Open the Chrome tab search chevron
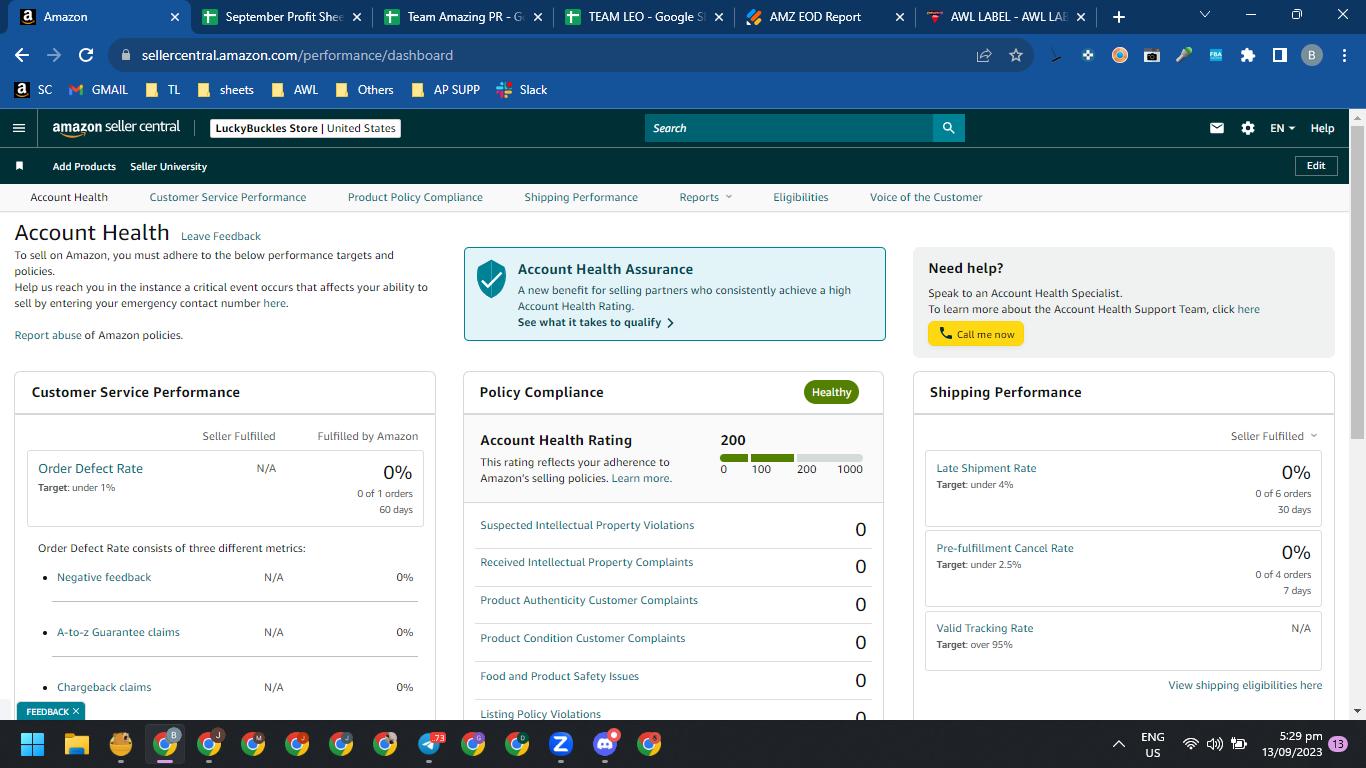 [x=1204, y=16]
